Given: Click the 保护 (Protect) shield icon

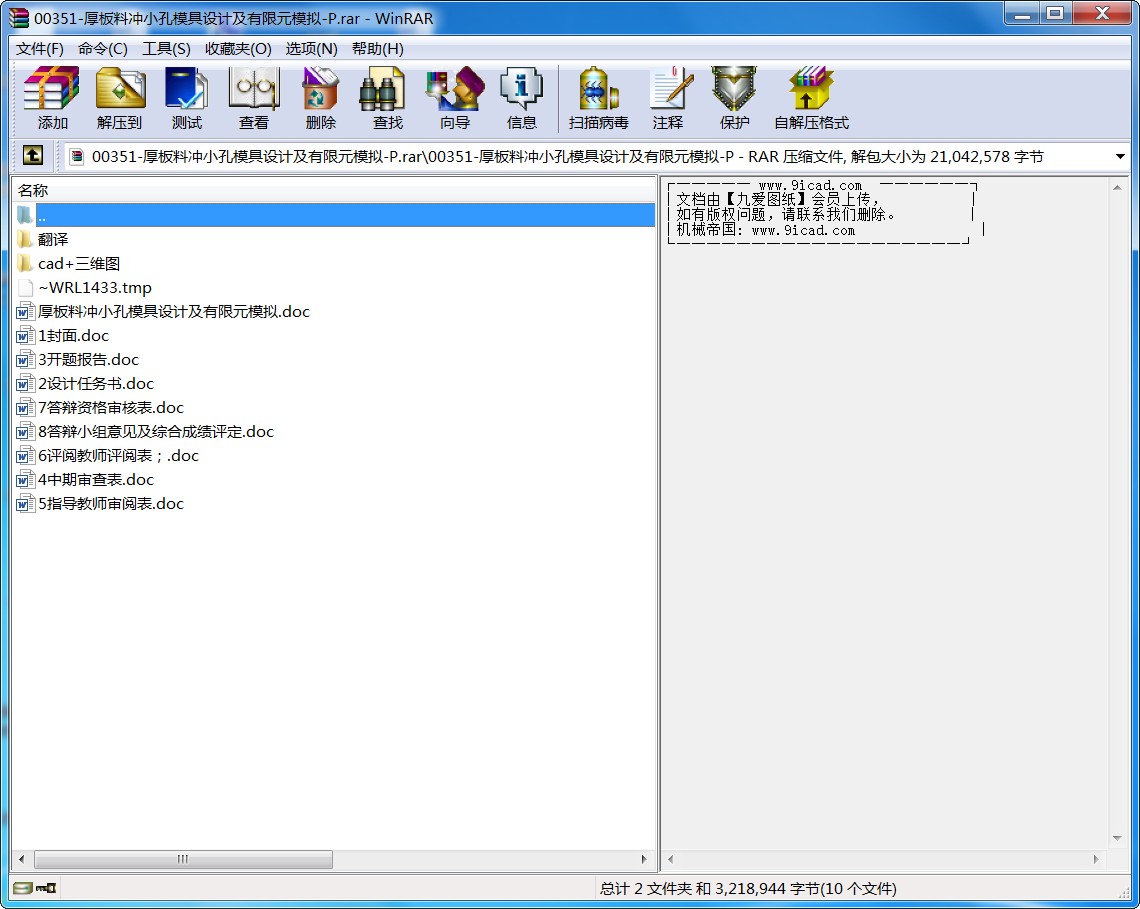Looking at the screenshot, I should click(734, 98).
